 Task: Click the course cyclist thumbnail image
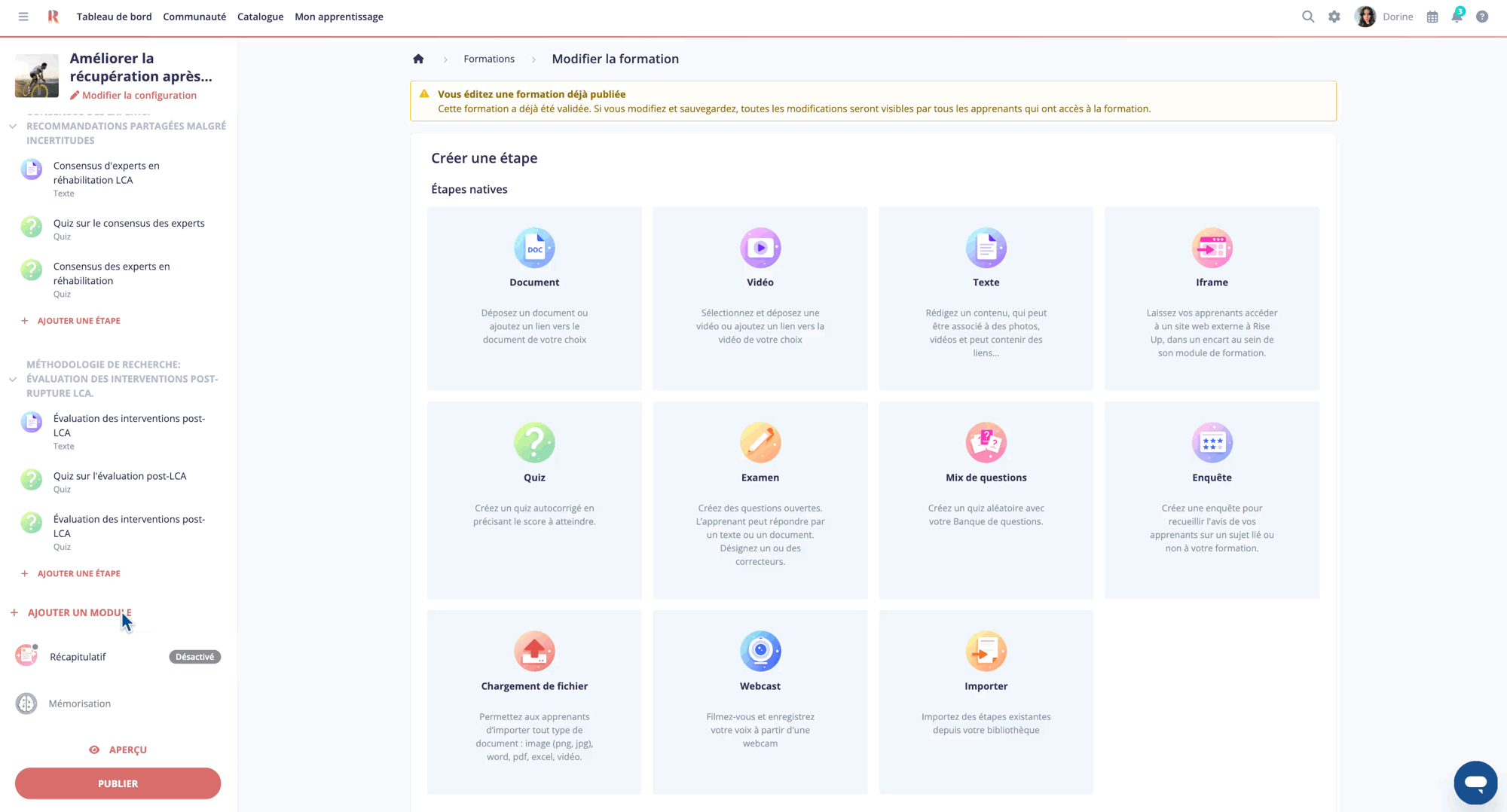[x=37, y=76]
